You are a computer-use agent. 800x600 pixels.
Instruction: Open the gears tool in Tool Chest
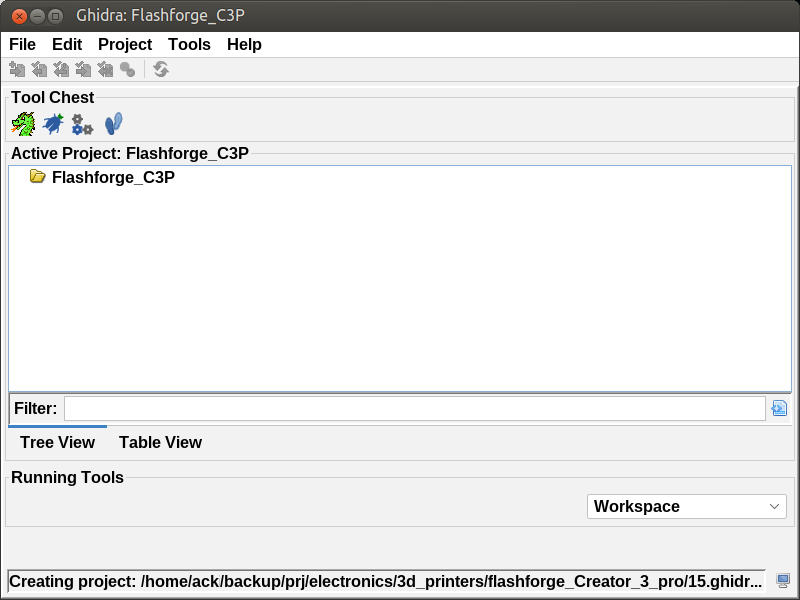(82, 124)
